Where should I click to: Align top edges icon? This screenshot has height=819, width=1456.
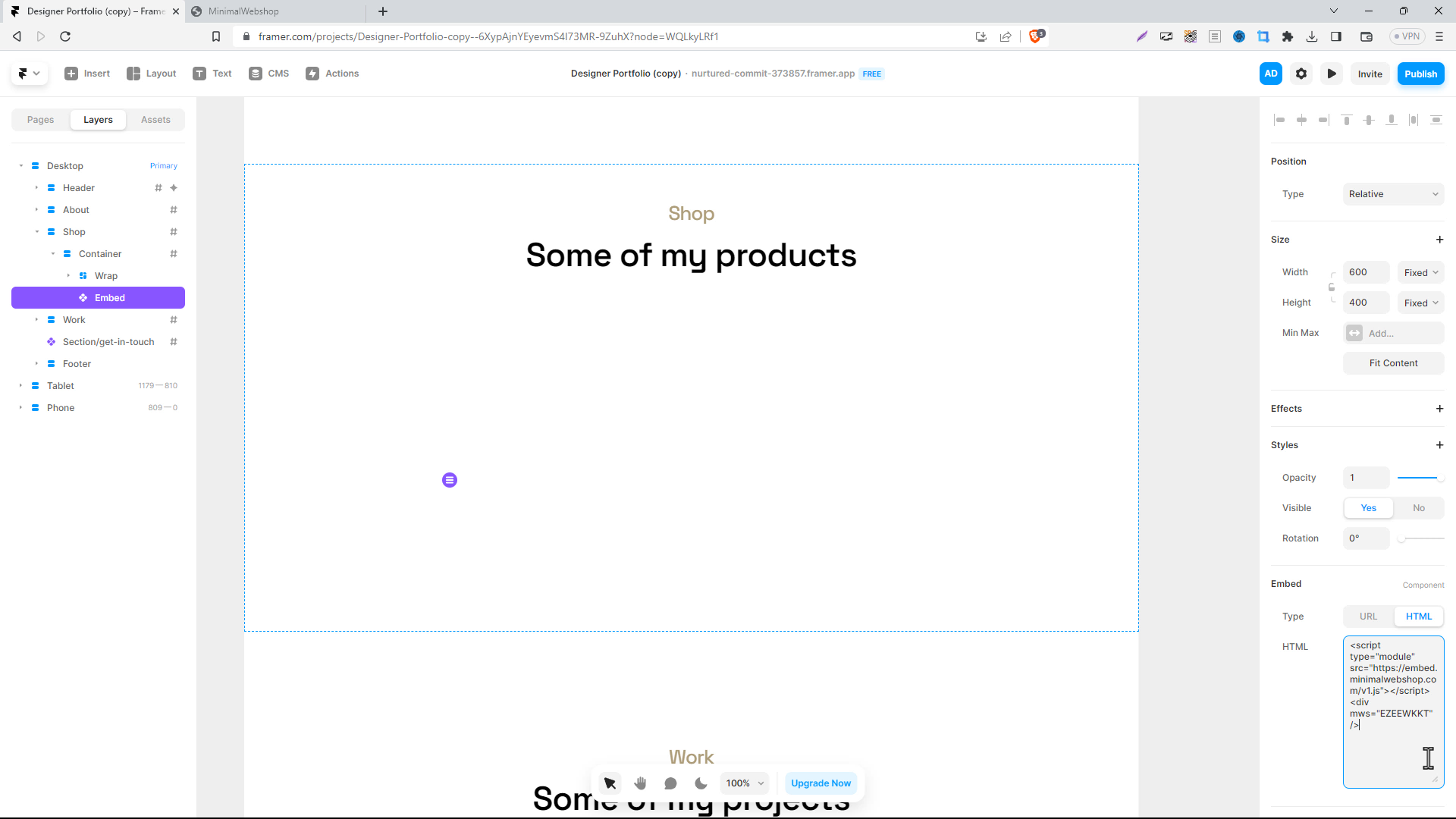tap(1347, 120)
